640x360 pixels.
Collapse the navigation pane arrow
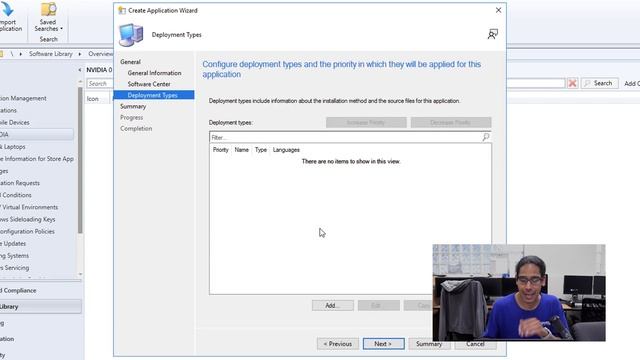pos(80,70)
